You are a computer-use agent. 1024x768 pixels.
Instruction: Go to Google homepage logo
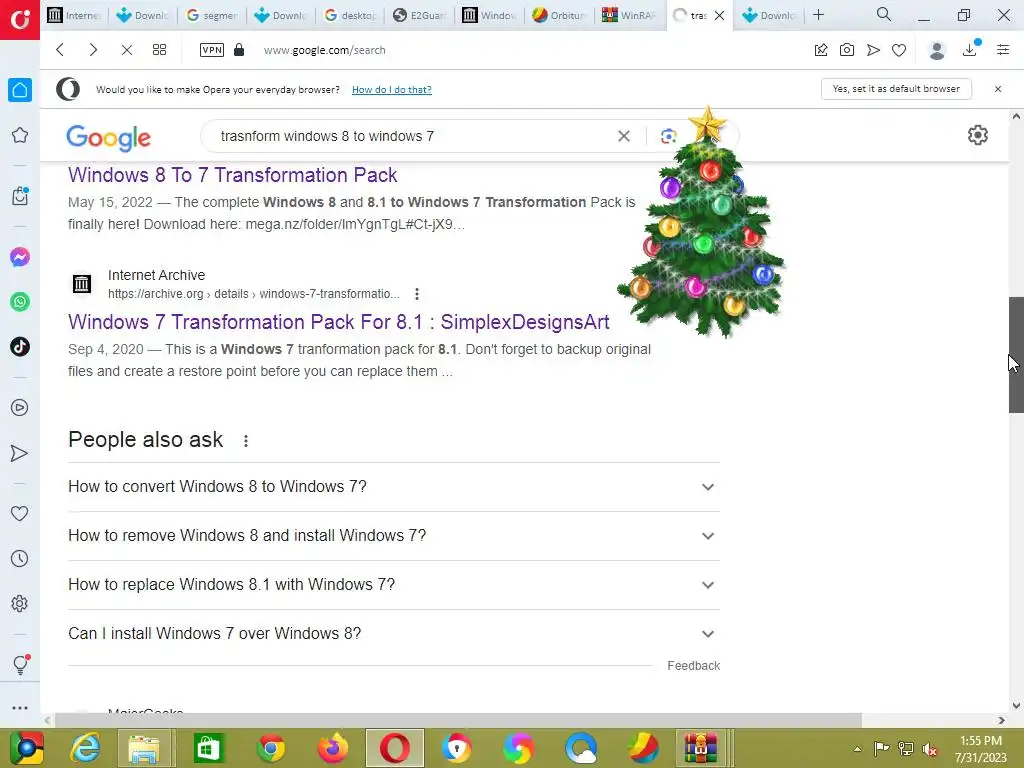108,137
